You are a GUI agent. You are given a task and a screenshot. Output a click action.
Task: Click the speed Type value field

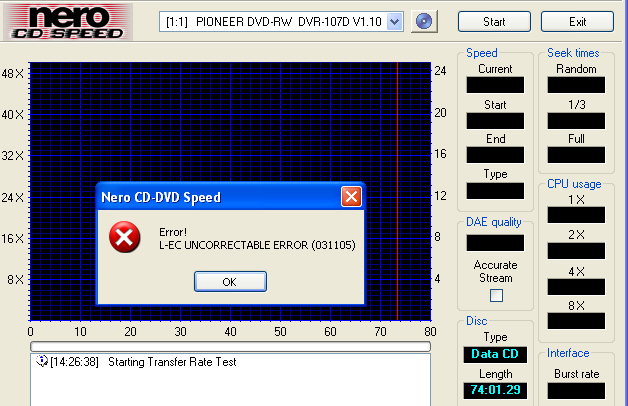click(x=495, y=191)
